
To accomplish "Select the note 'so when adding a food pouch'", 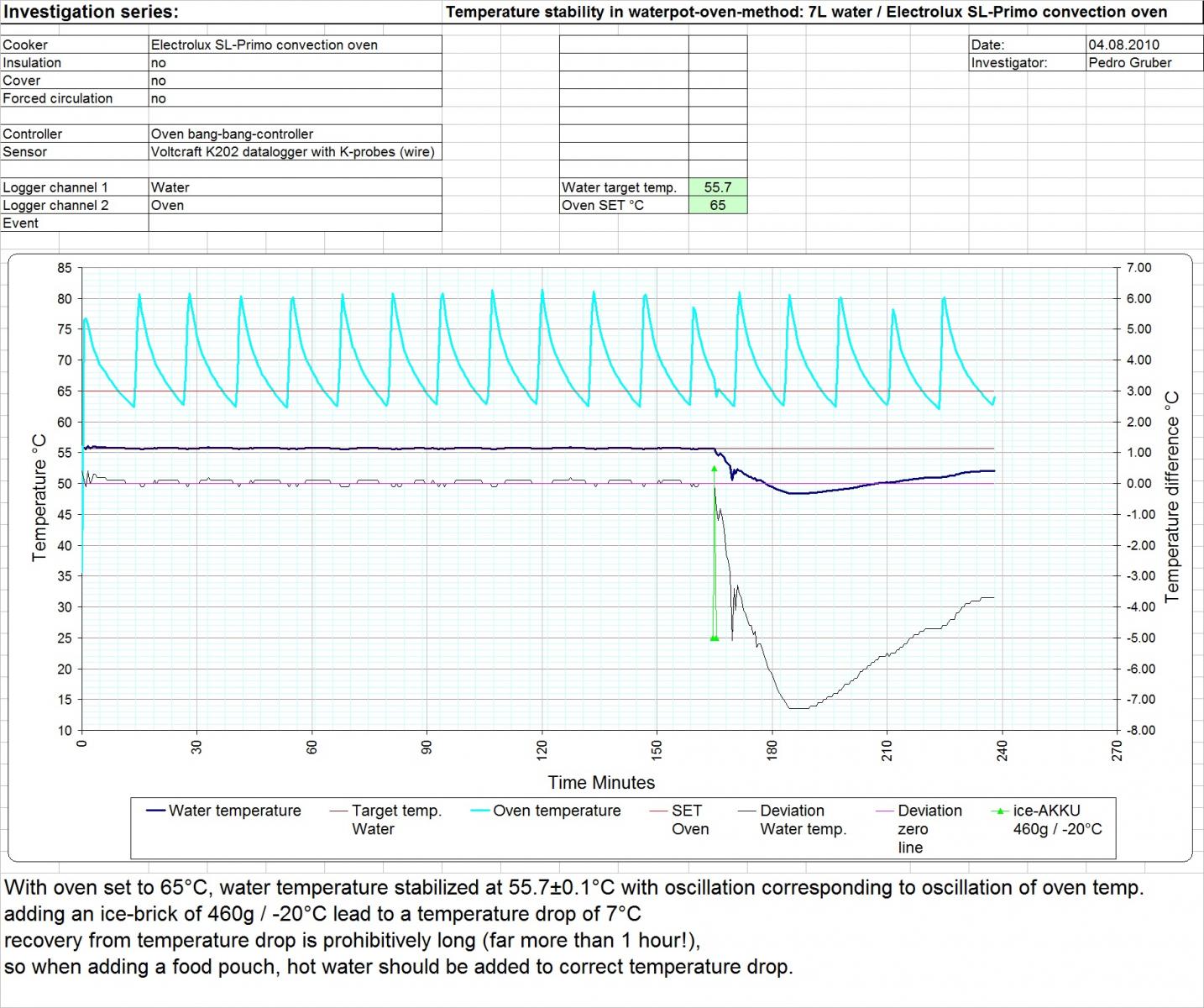I will (x=398, y=967).
